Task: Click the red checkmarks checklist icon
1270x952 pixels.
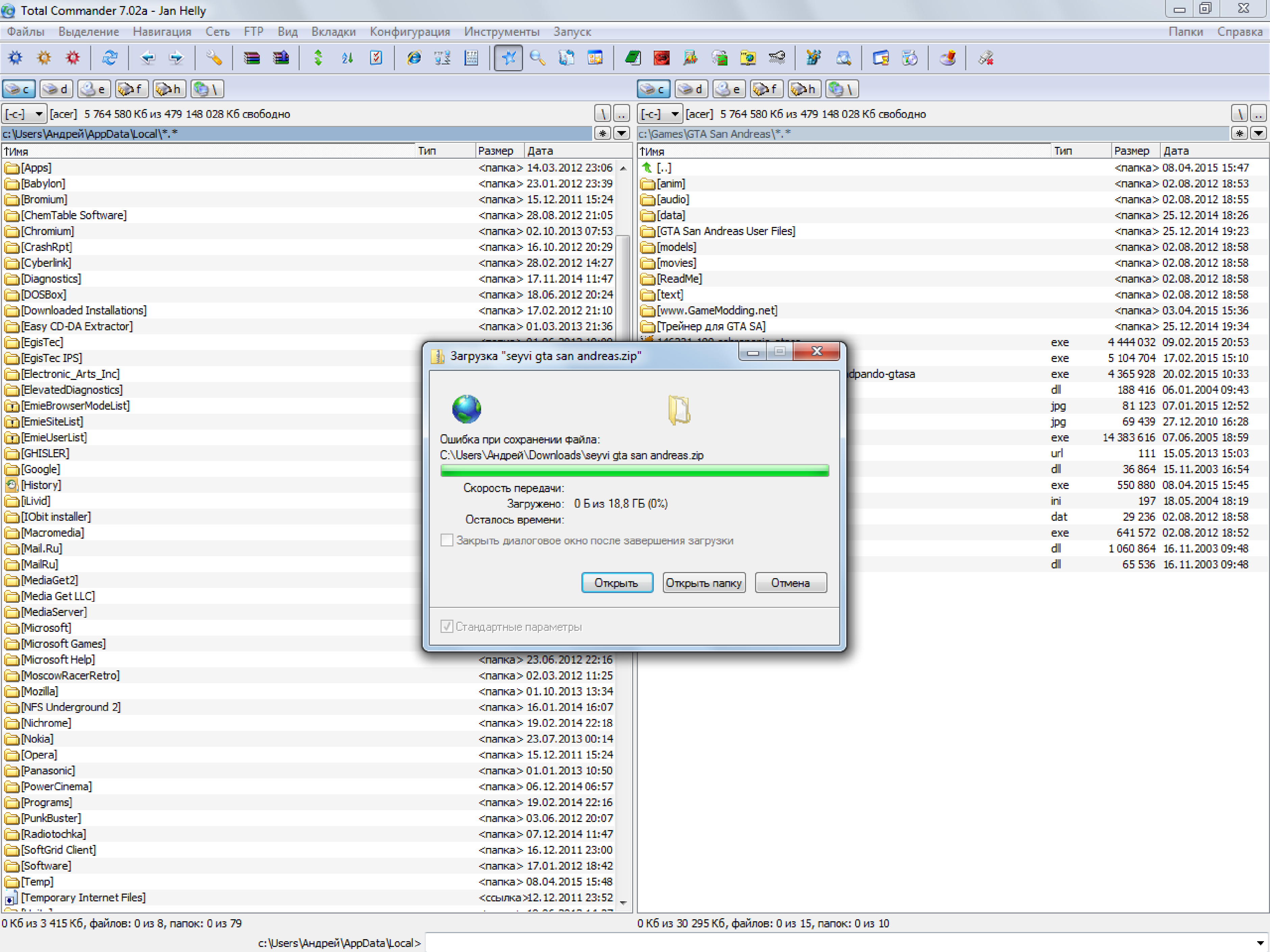Action: coord(376,58)
